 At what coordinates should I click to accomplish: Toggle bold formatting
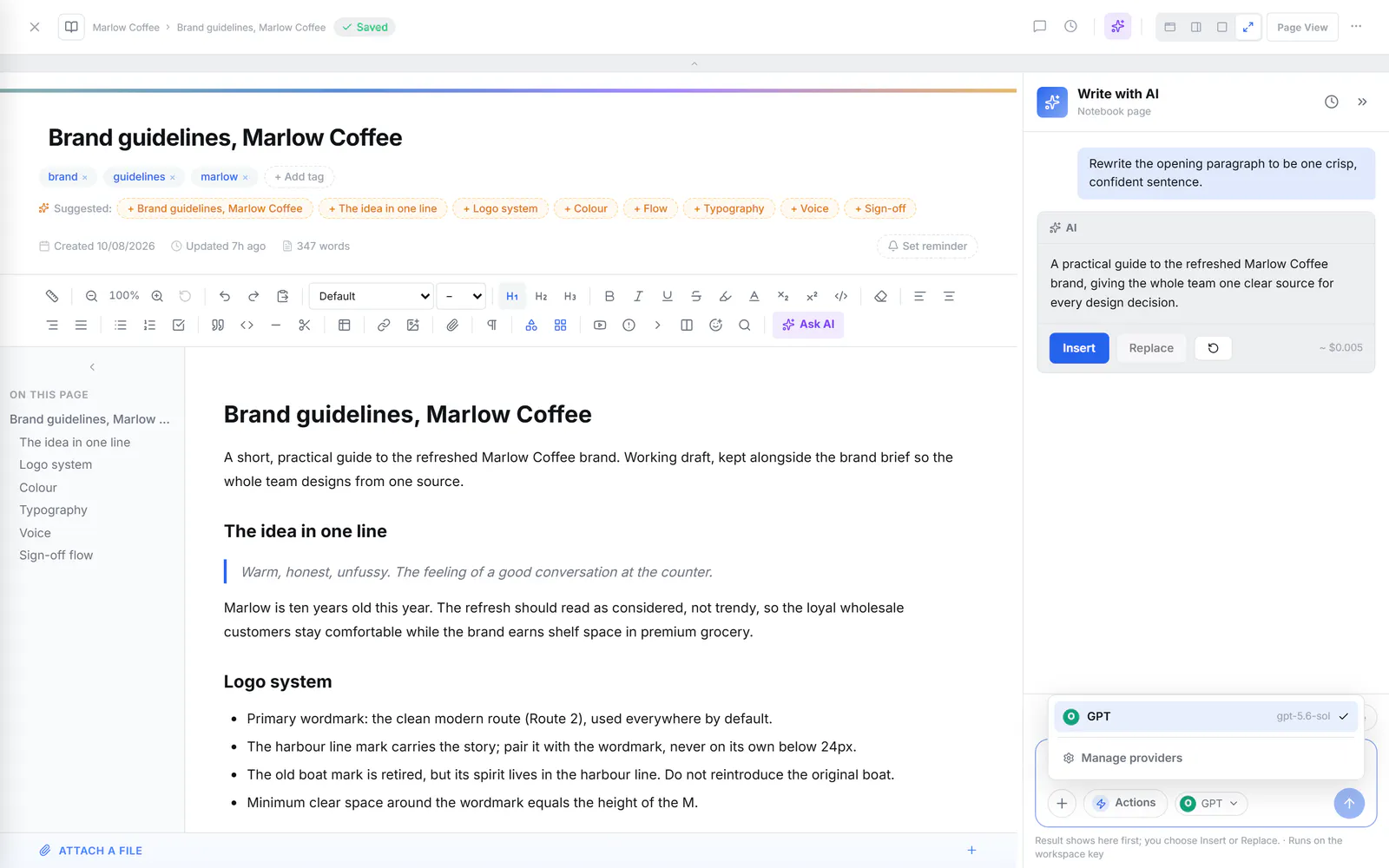609,296
